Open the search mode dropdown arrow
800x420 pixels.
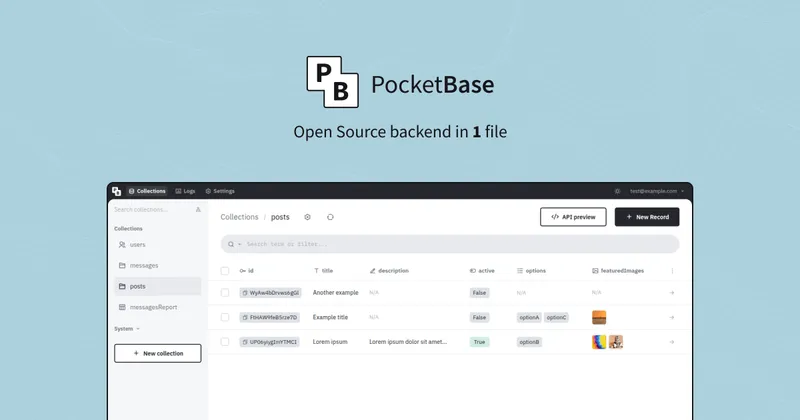point(239,244)
